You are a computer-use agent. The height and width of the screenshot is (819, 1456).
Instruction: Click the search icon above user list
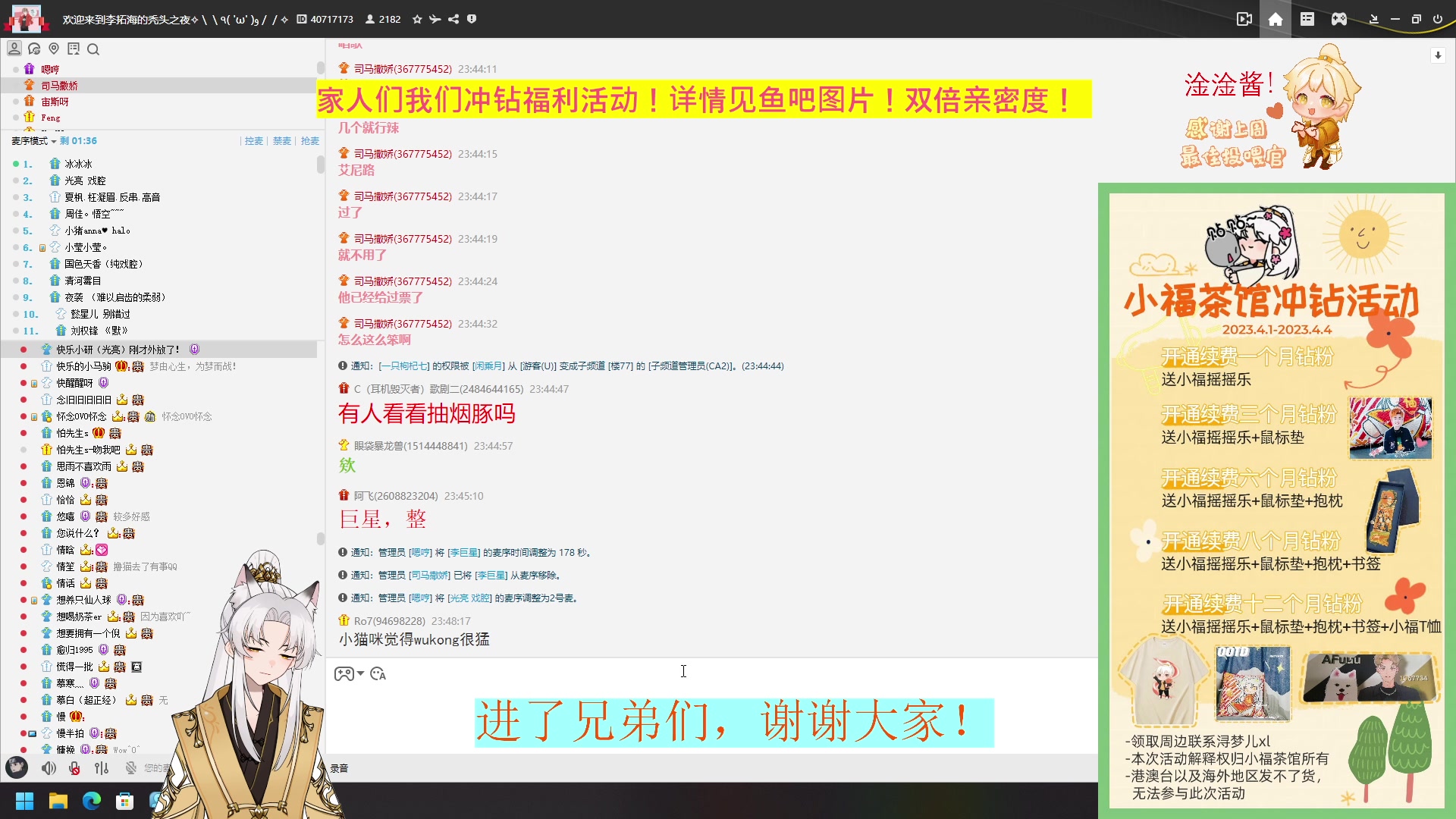pos(93,49)
